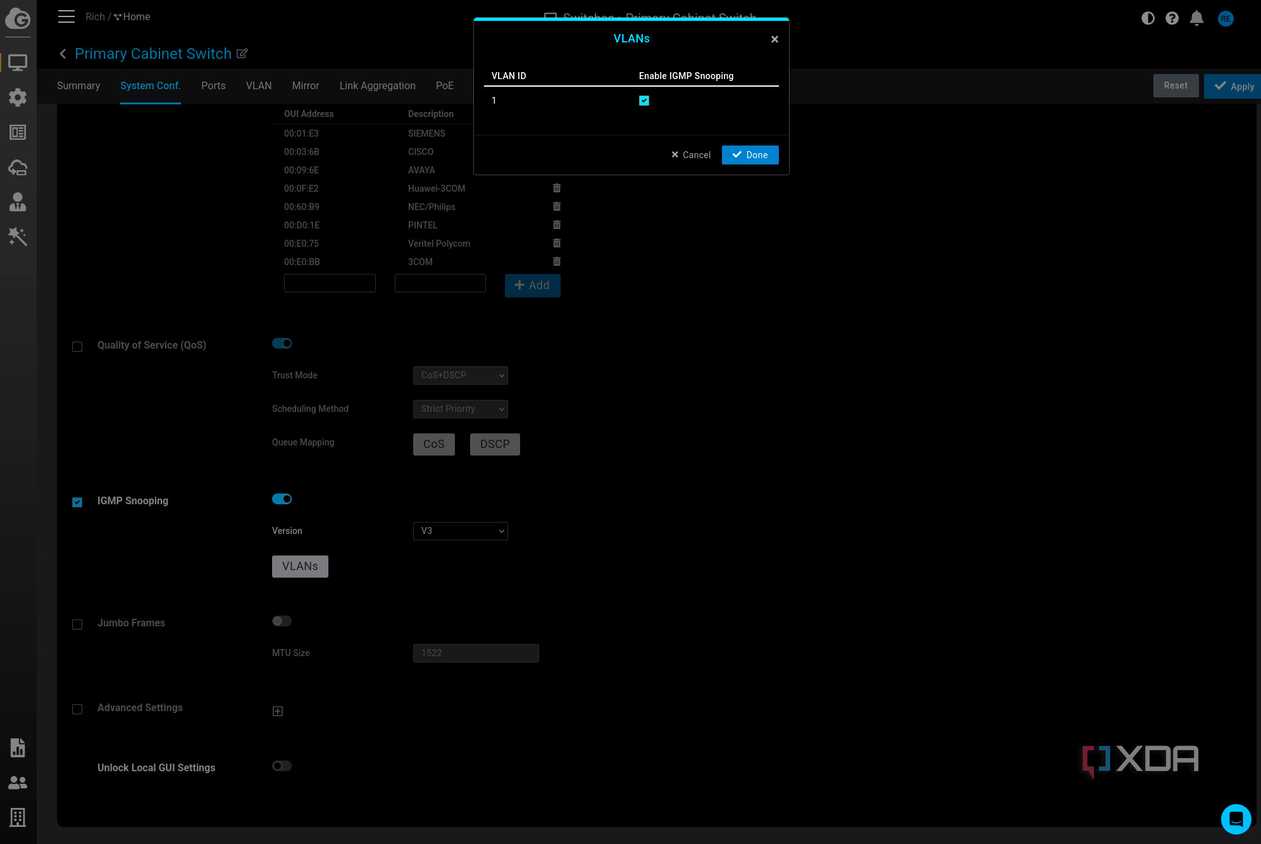Click the Home breadcrumb link
This screenshot has width=1261, height=844.
(x=132, y=17)
